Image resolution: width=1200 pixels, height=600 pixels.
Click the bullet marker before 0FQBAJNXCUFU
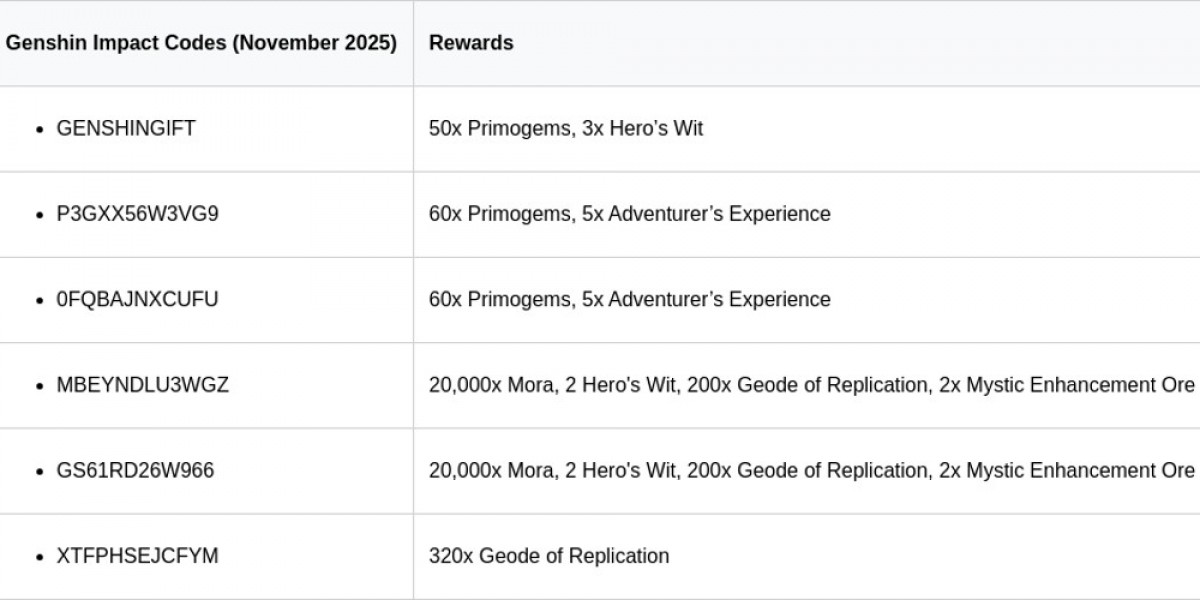point(40,300)
